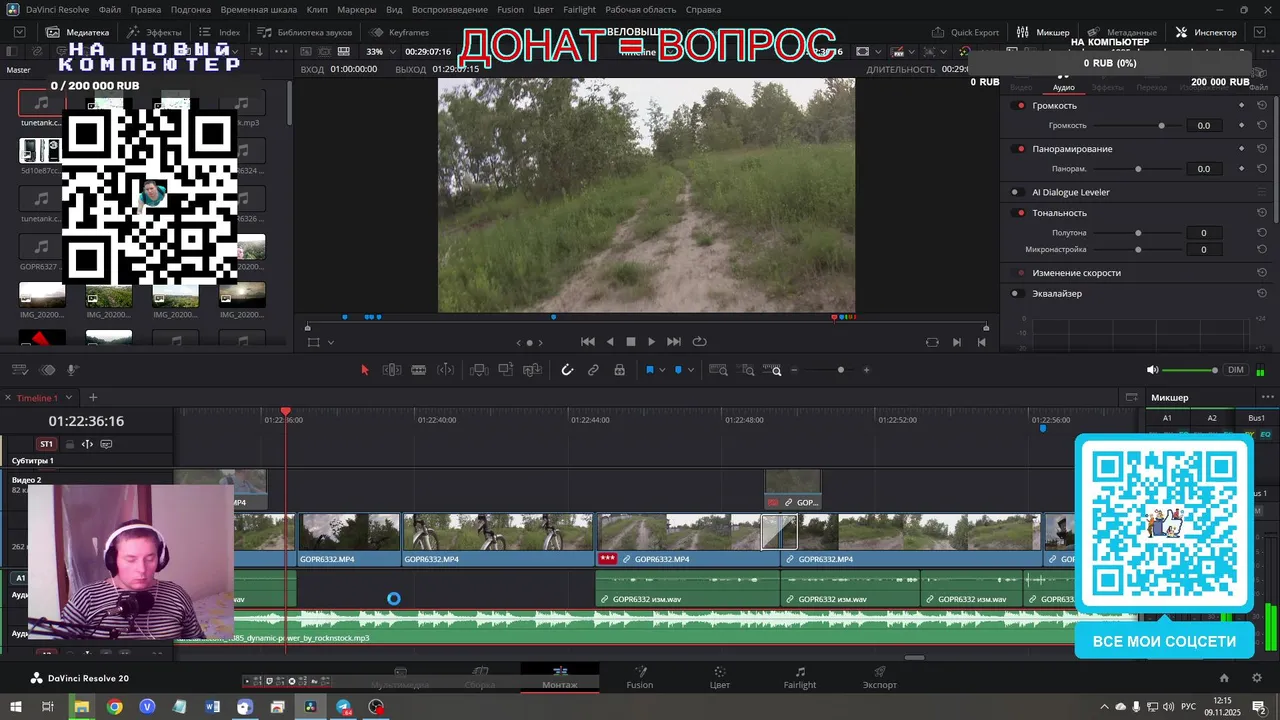Viewport: 1280px width, 720px height.
Task: Open the Воспроизведение menu
Action: tap(450, 10)
